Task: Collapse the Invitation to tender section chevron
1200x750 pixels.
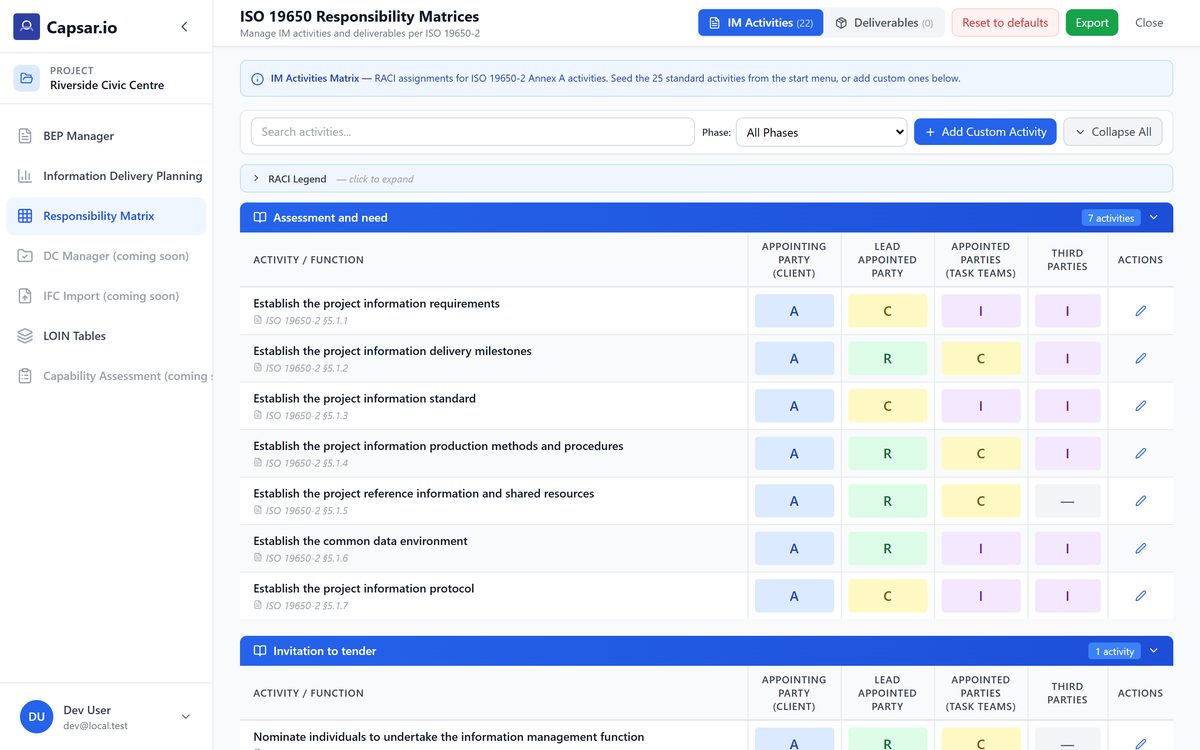Action: tap(1153, 651)
